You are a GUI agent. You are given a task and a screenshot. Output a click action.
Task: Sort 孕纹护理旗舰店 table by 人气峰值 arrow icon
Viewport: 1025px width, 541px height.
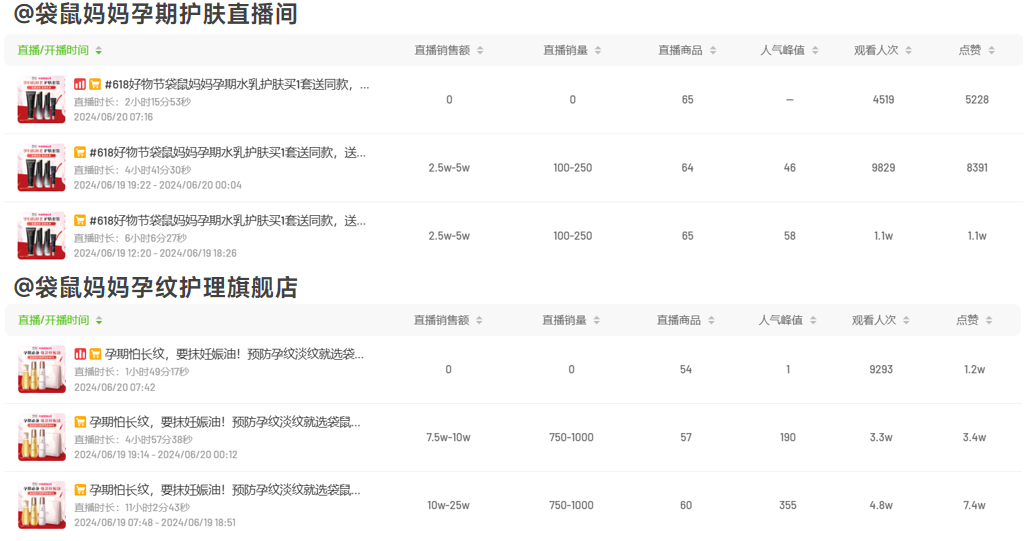[x=813, y=320]
